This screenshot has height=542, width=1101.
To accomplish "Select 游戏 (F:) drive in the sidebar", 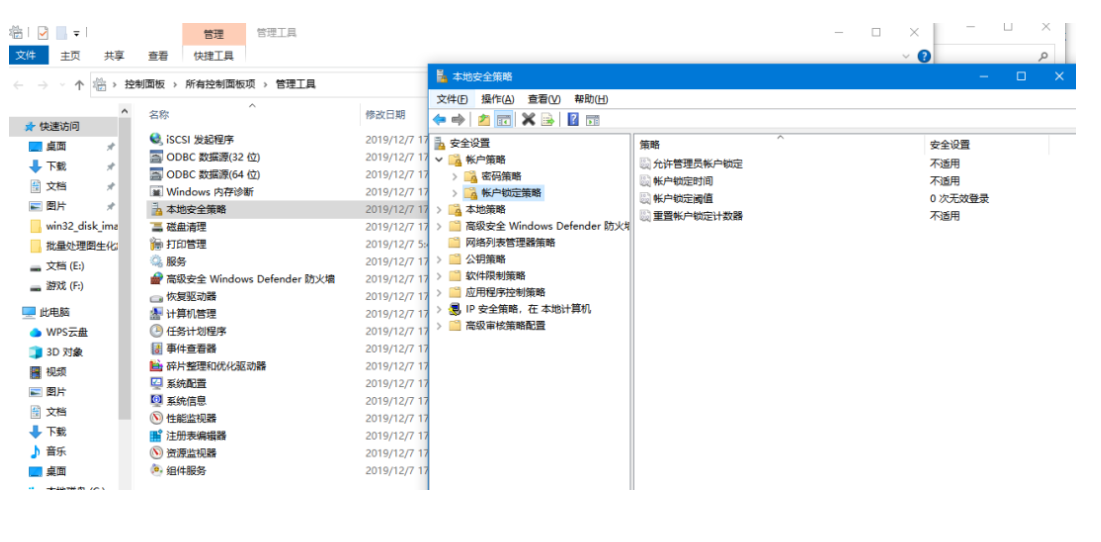I will 65,286.
